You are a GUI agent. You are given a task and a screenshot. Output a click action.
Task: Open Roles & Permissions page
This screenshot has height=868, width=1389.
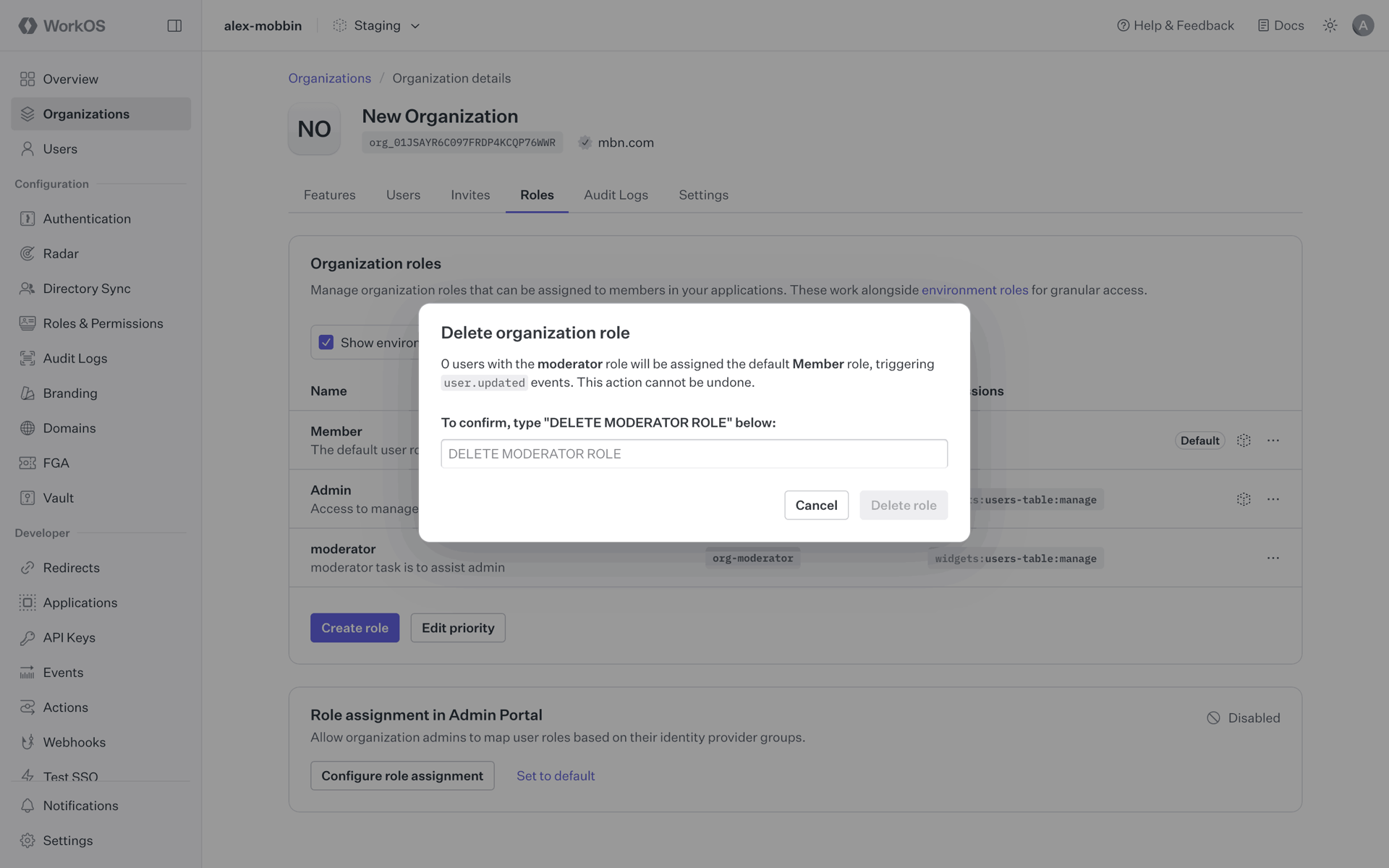(101, 323)
